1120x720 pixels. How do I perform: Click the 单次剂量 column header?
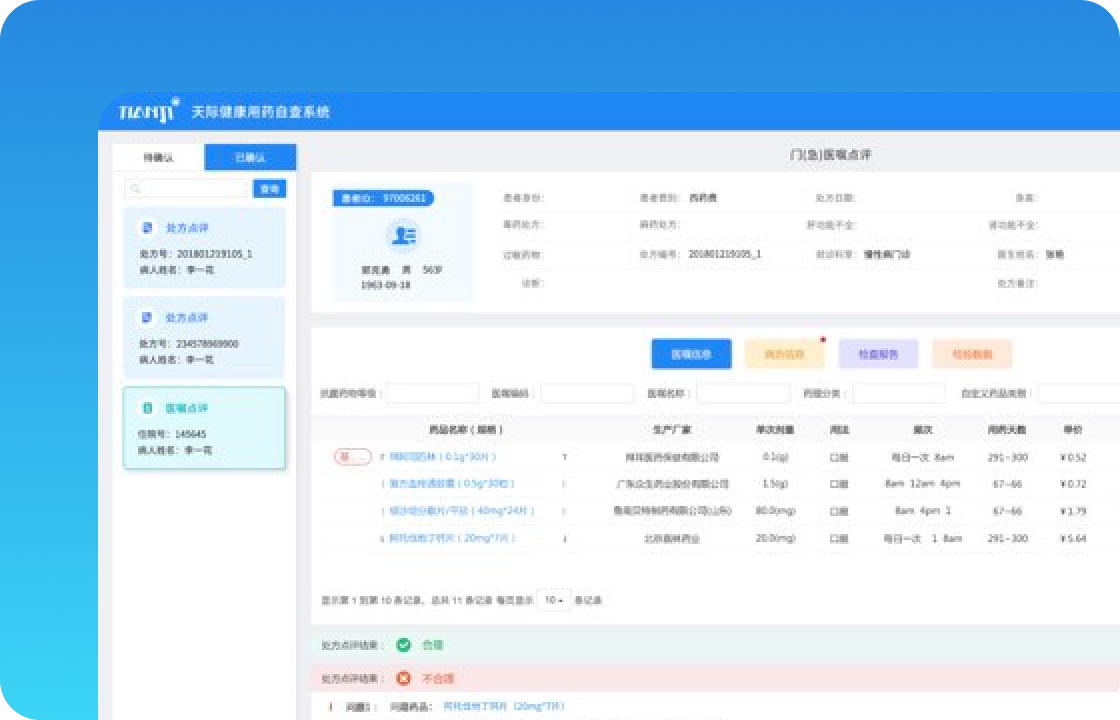pyautogui.click(x=775, y=430)
